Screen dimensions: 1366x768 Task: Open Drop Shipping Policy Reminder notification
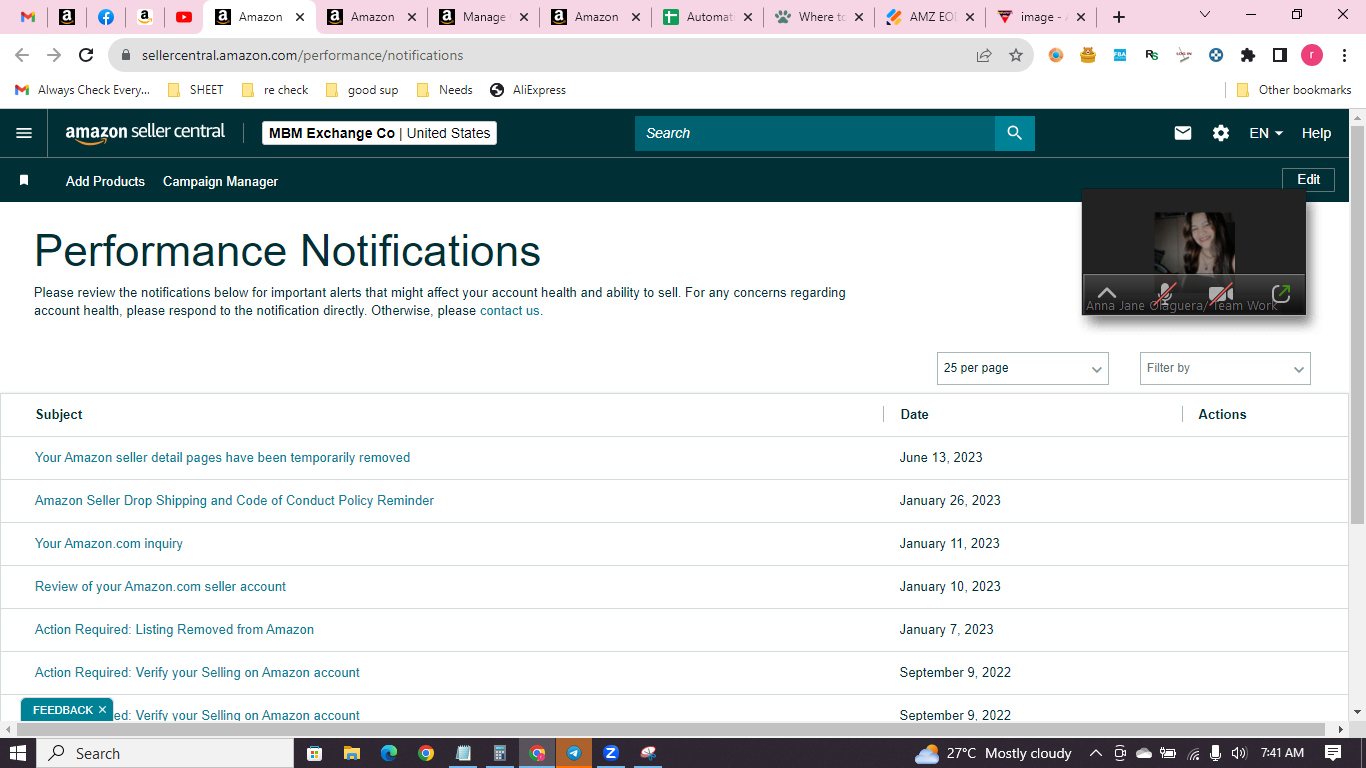(234, 500)
